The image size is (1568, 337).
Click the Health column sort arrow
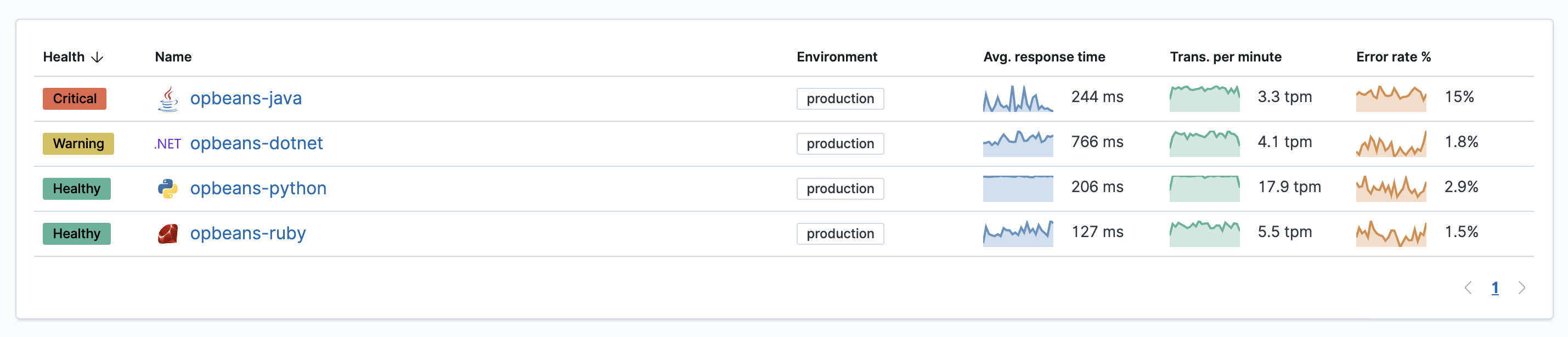[98, 57]
